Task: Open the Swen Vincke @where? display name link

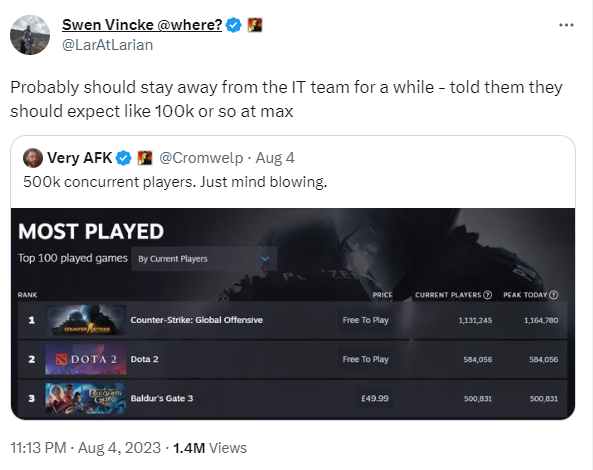Action: (x=142, y=25)
